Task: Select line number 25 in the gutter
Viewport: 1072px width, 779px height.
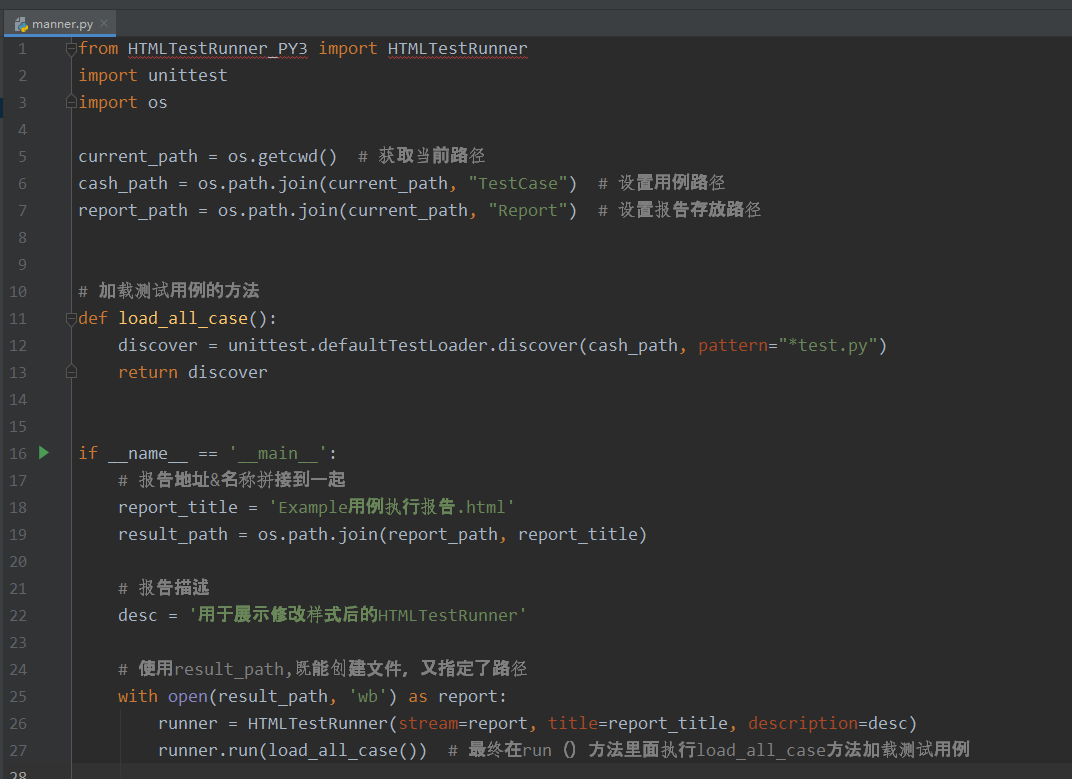Action: pos(18,696)
